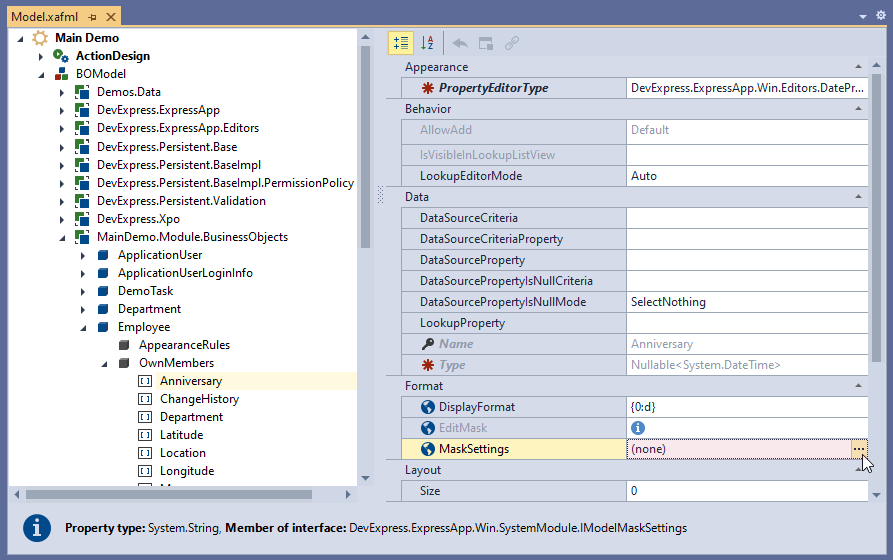Collapse the Appearance category
This screenshot has width=893, height=560.
858,67
